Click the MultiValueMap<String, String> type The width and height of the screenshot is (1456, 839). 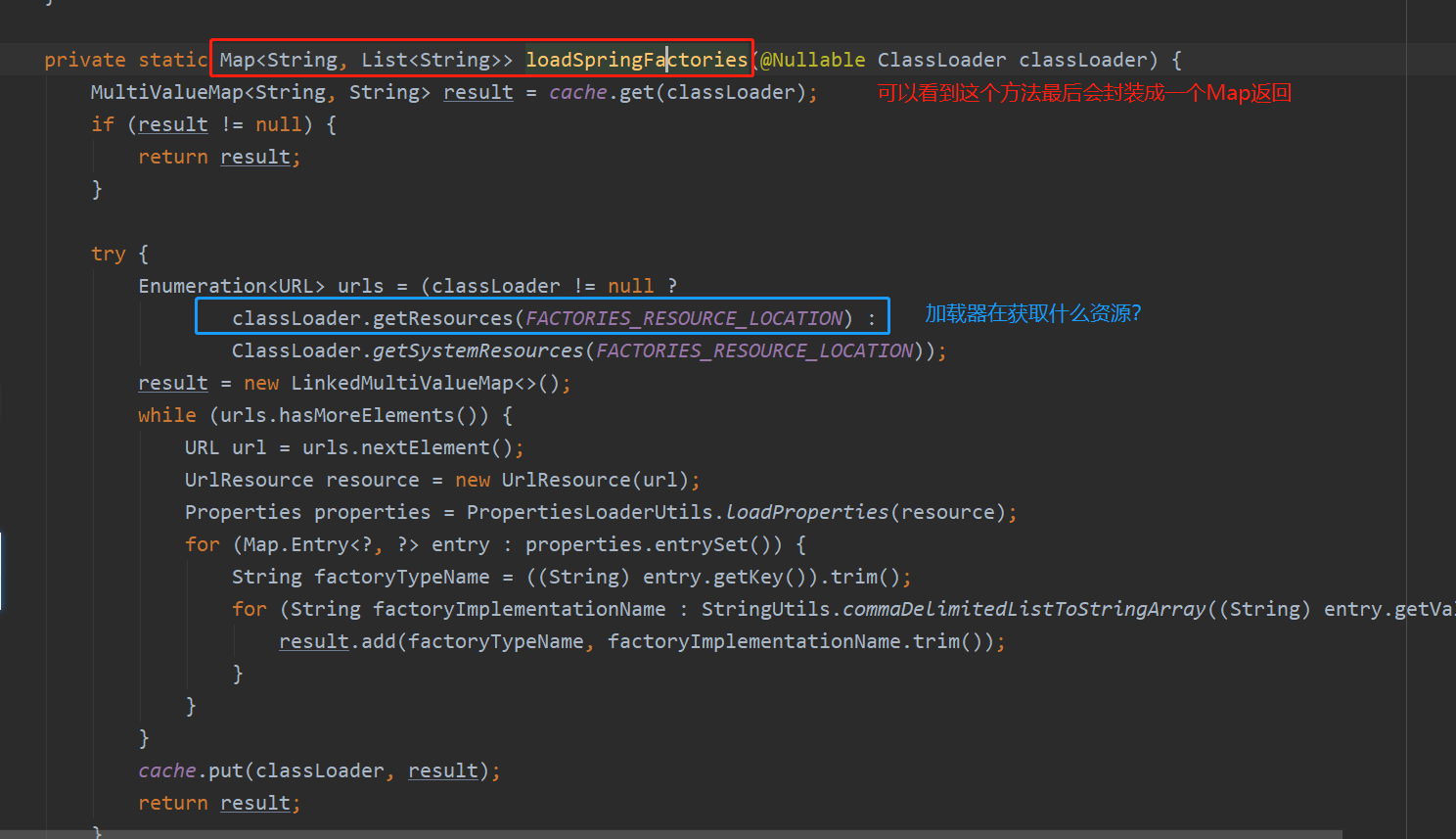[260, 92]
